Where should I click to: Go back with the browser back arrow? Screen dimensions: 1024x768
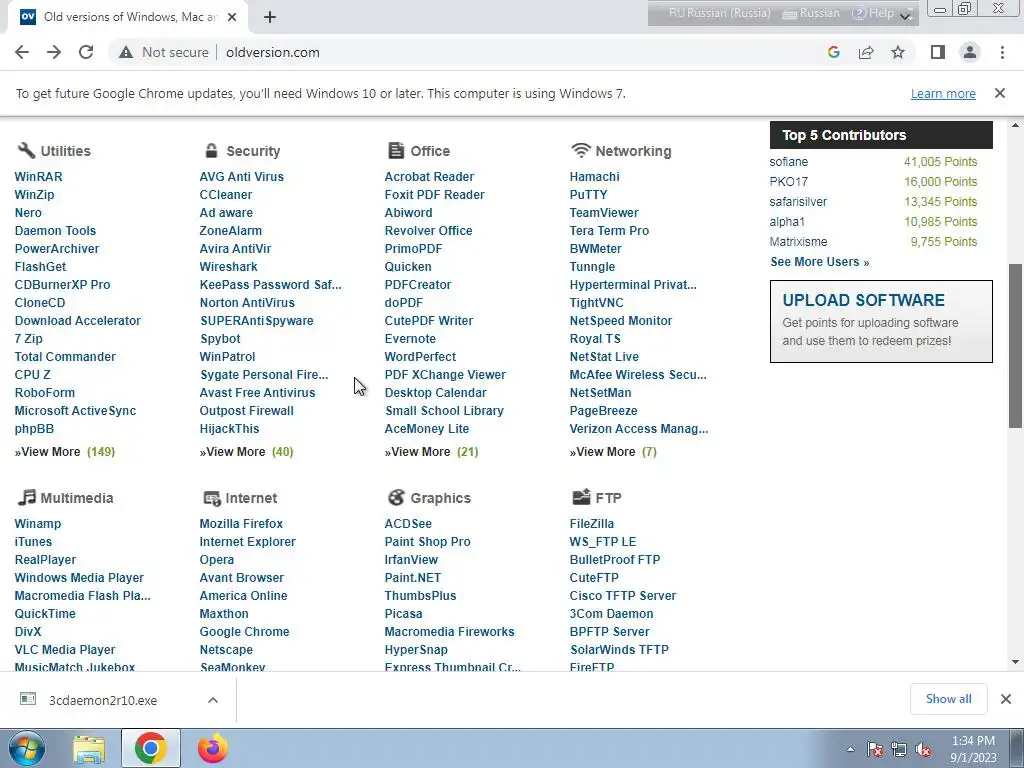point(22,52)
